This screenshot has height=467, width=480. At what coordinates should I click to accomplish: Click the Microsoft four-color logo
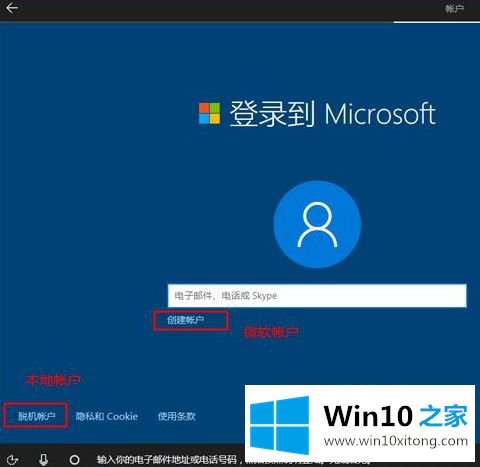point(209,113)
